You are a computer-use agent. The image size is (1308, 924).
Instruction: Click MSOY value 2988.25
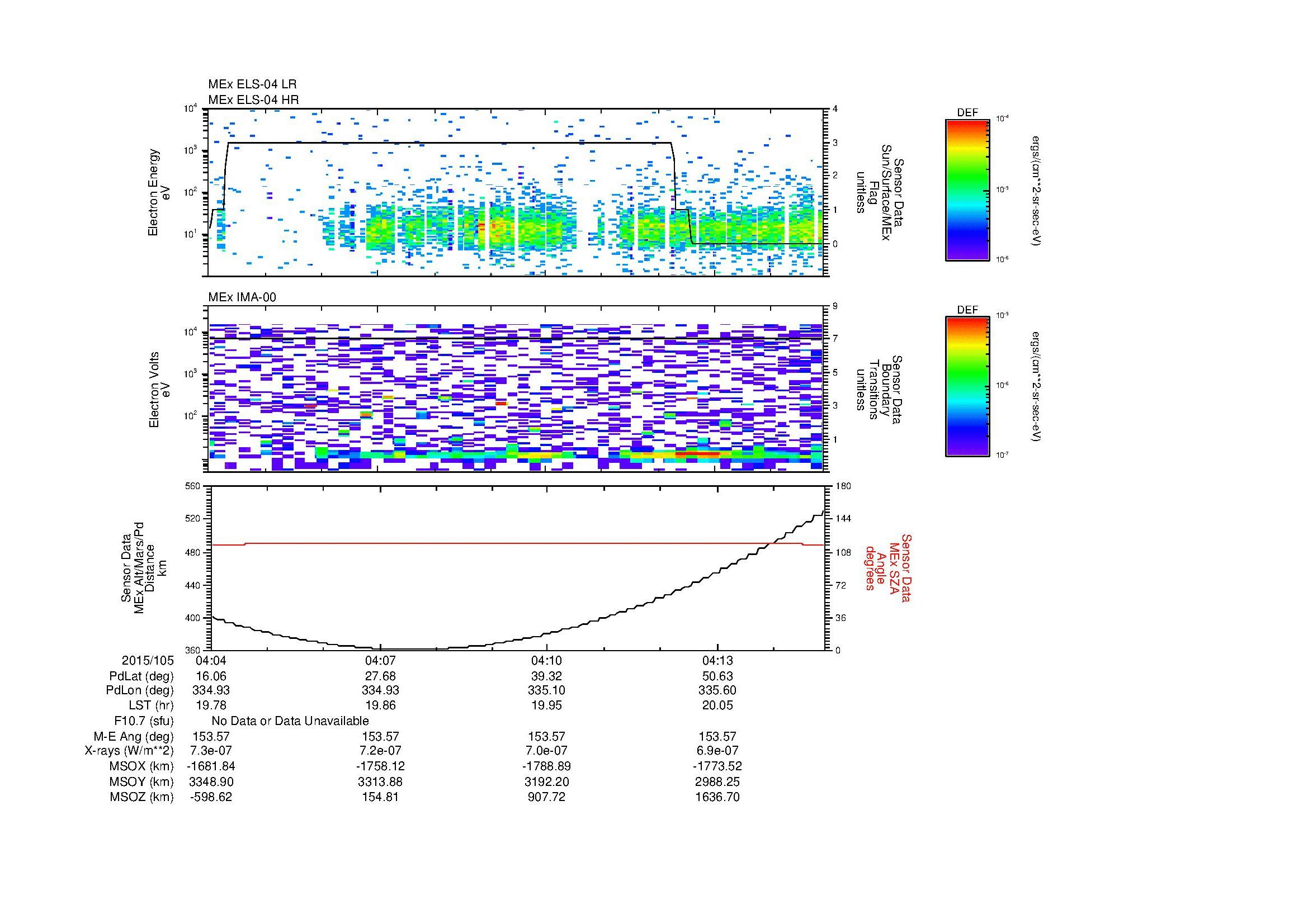pos(717,781)
